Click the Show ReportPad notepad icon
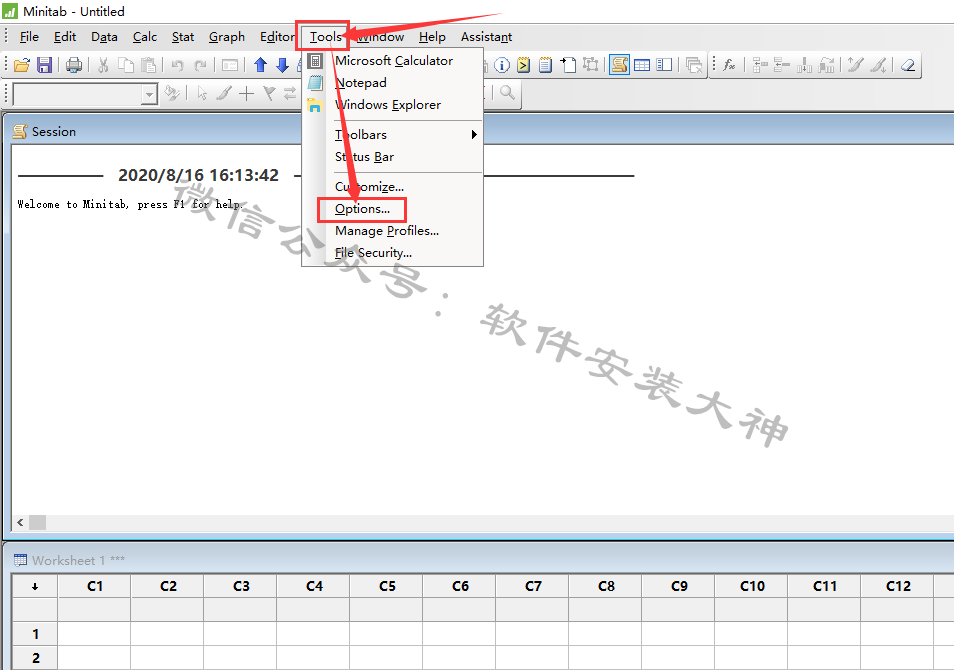 [546, 65]
